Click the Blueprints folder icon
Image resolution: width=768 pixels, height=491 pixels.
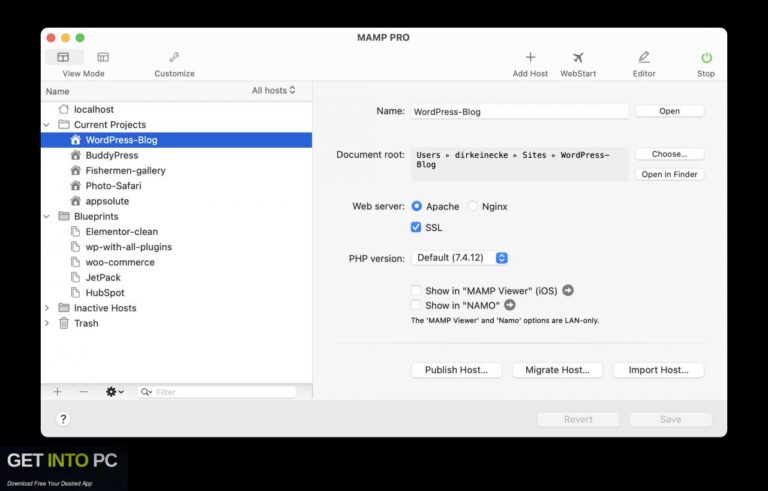coord(64,216)
